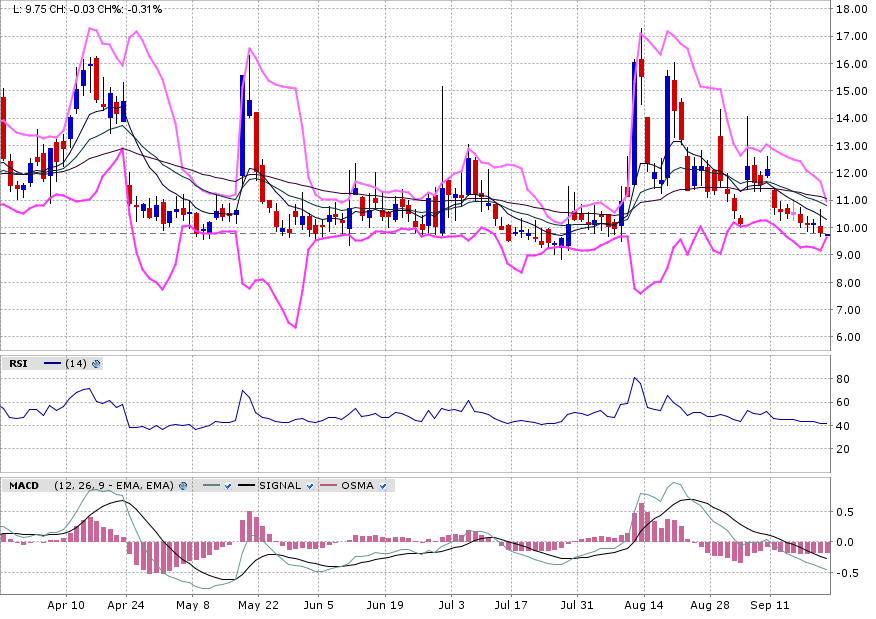
Task: Click the teal MACD line swatch
Action: pos(209,486)
